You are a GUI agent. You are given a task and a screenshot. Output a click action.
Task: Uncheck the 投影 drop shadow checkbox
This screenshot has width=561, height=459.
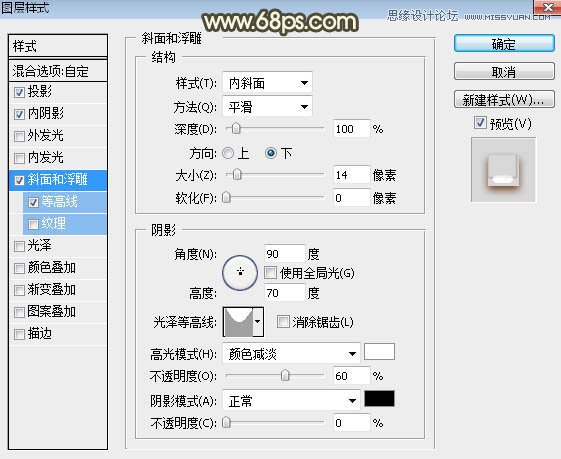pos(19,93)
